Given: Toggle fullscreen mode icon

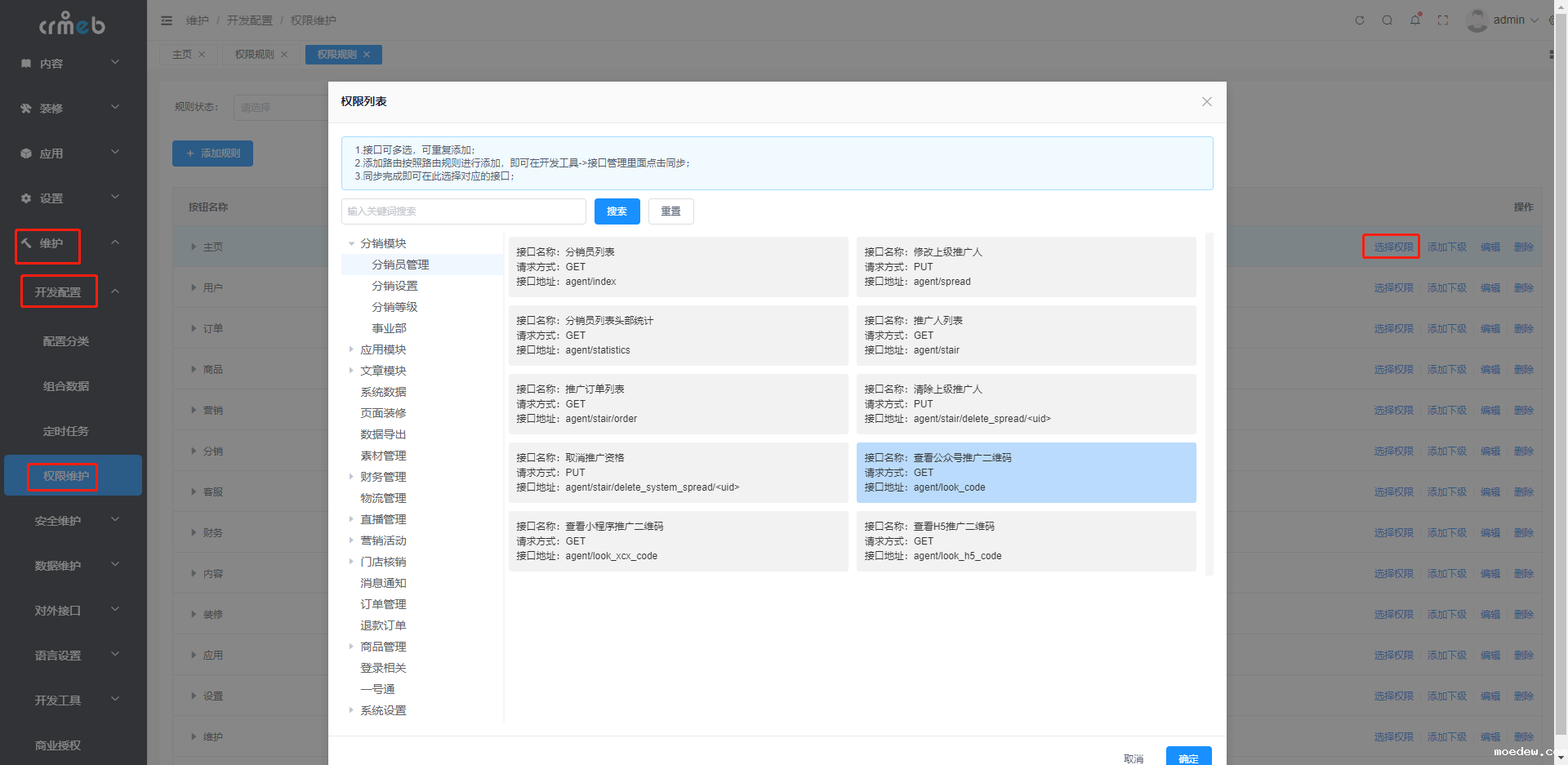Looking at the screenshot, I should tap(1443, 20).
